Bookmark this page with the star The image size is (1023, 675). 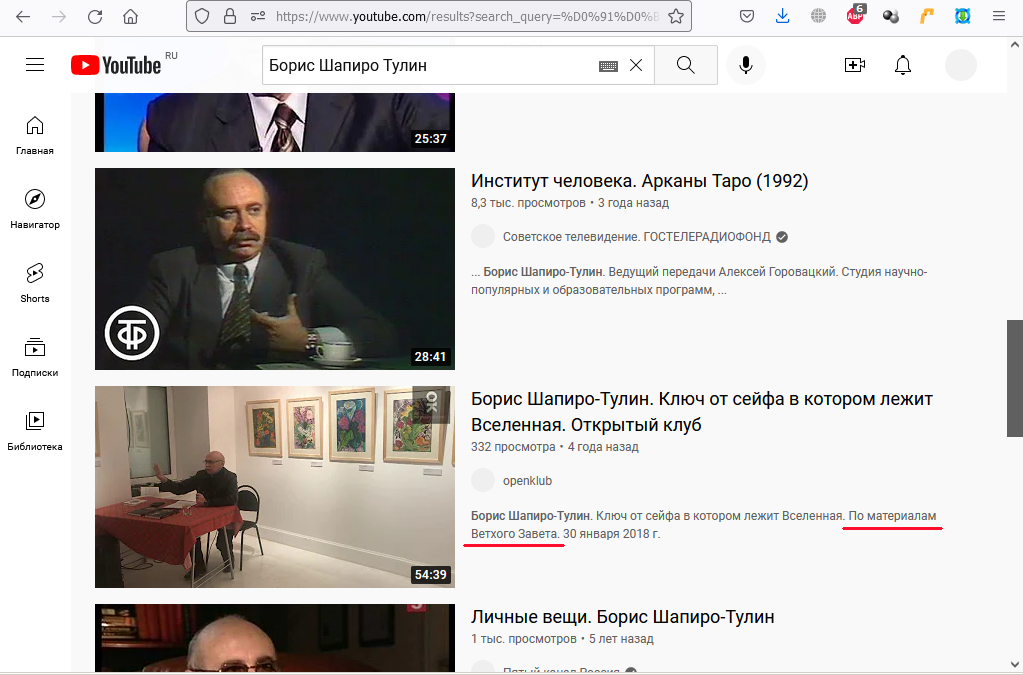[x=676, y=16]
